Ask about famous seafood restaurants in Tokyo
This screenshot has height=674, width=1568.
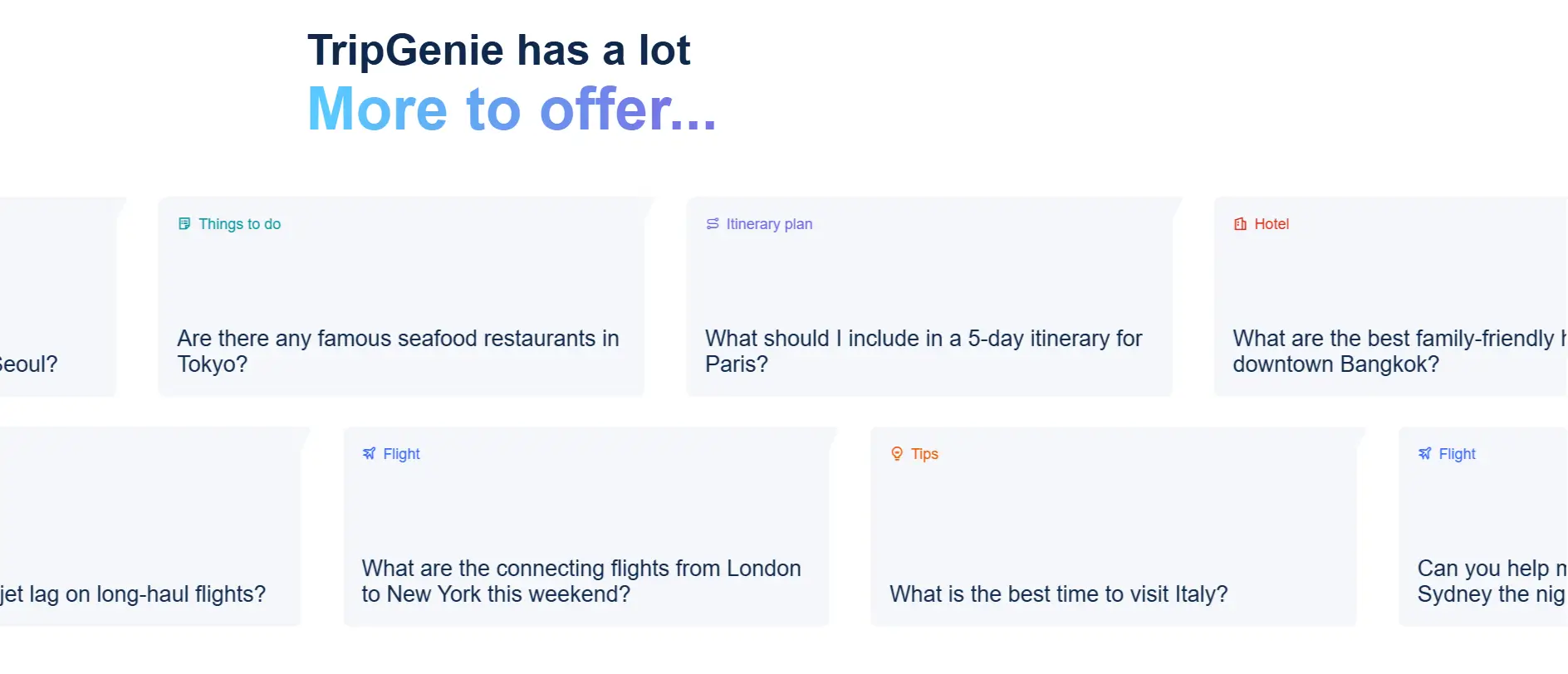pyautogui.click(x=399, y=351)
